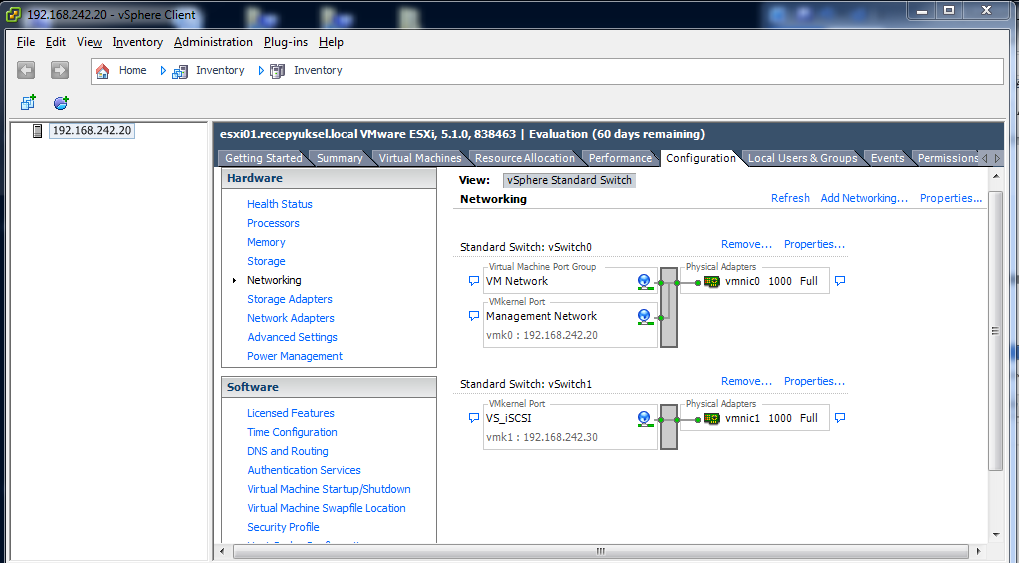Viewport: 1019px width, 563px height.
Task: Switch to the Summary tab
Action: click(x=339, y=158)
